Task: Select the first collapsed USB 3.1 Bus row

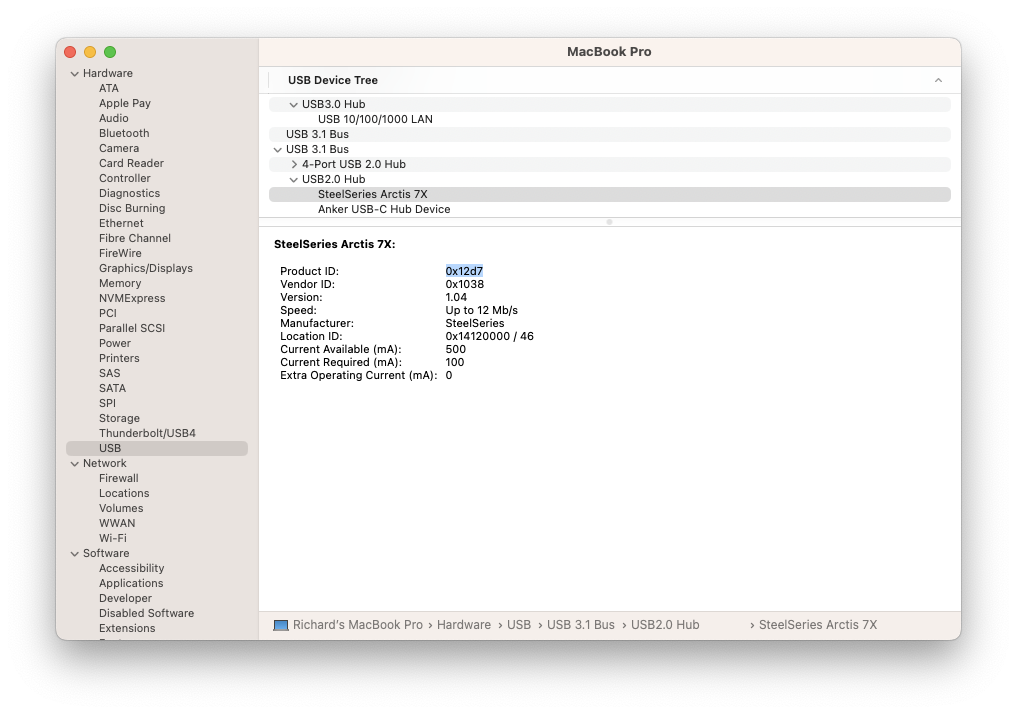Action: click(610, 134)
